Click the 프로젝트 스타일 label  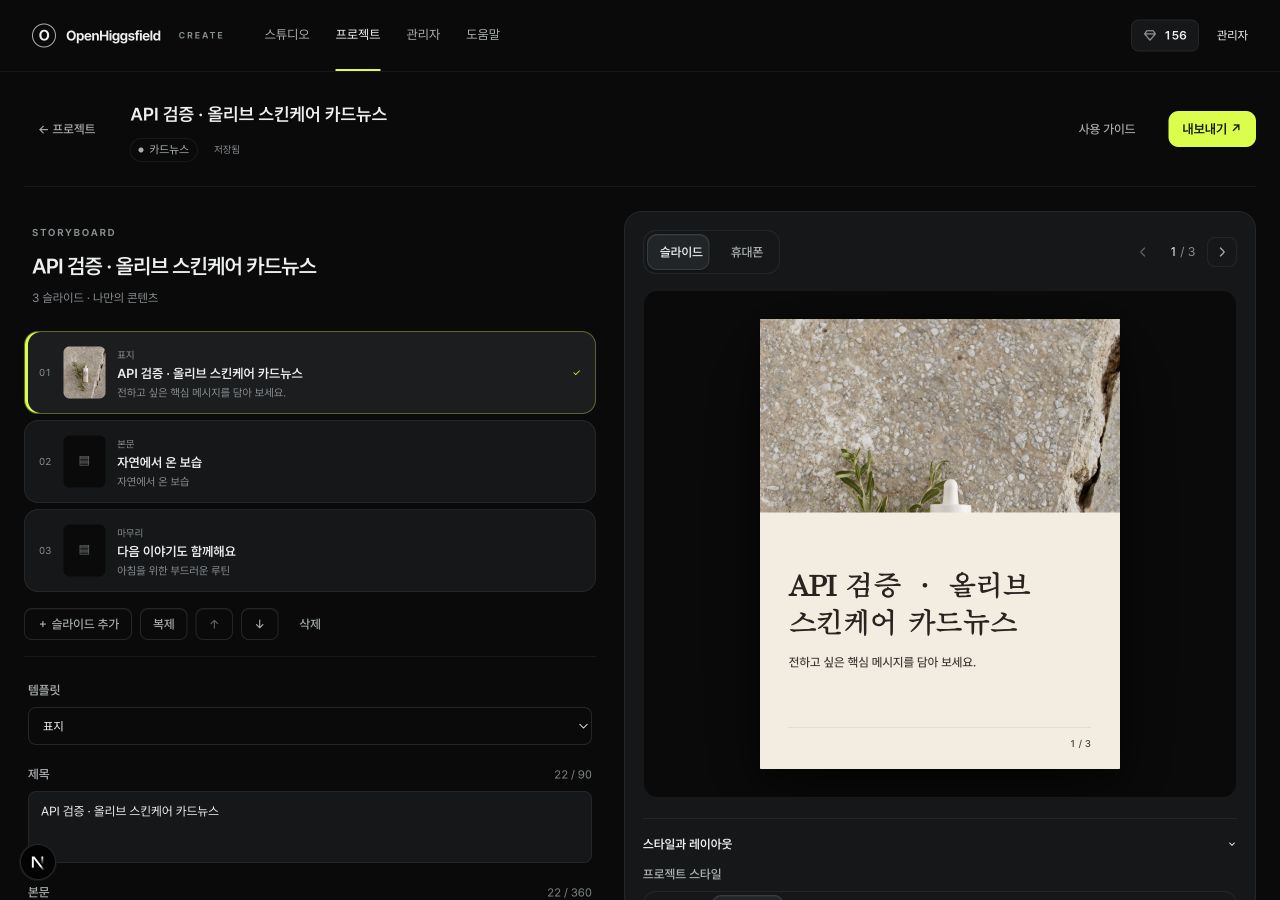click(x=682, y=874)
